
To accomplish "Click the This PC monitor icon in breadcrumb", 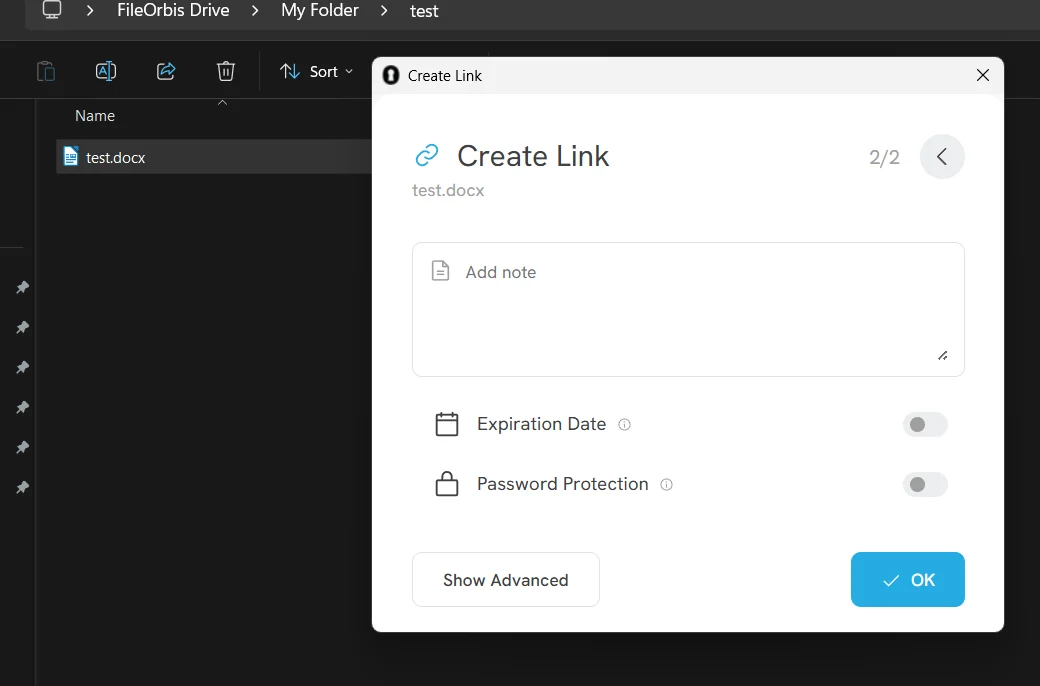I will click(52, 11).
